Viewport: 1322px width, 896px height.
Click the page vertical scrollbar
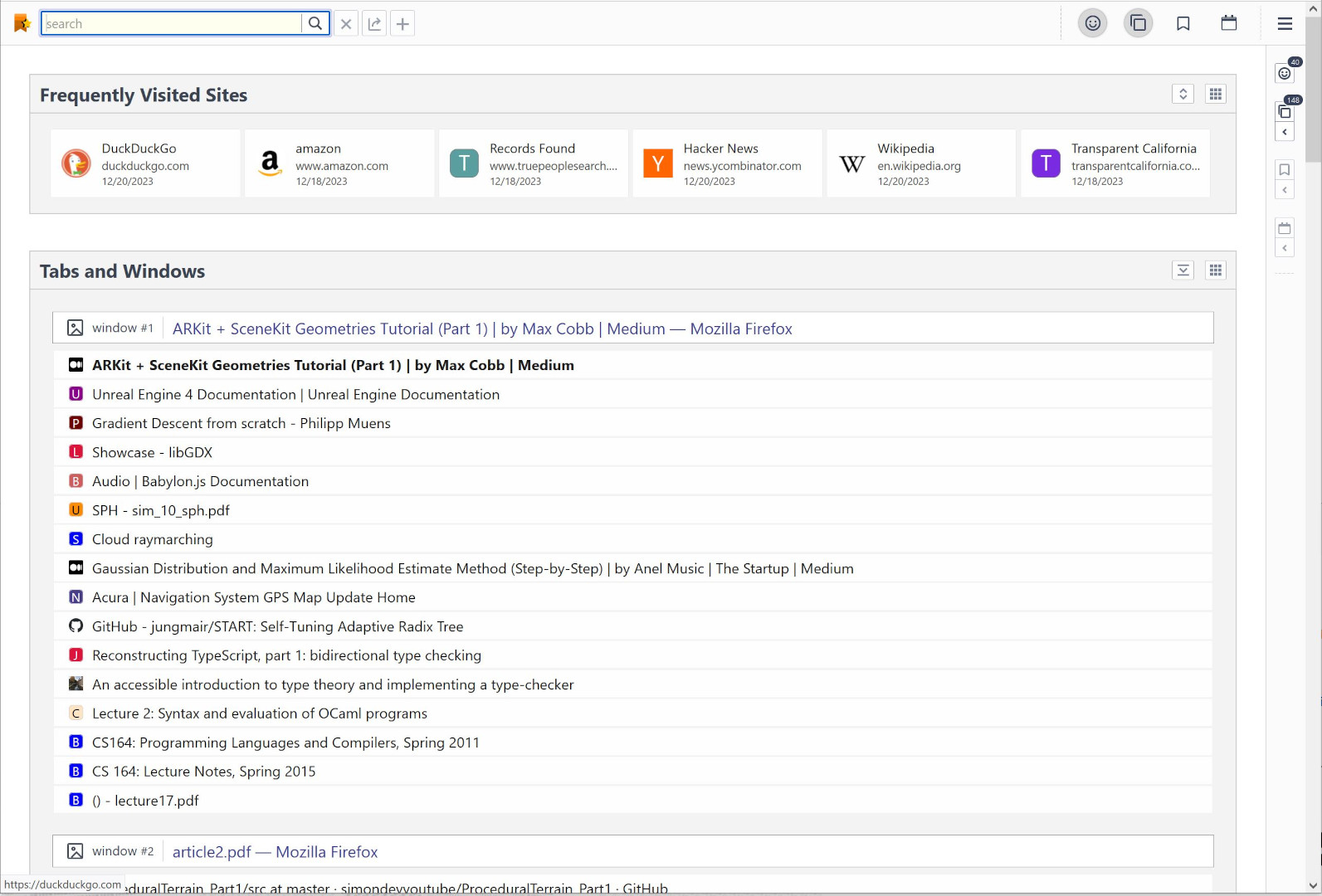[1313, 89]
